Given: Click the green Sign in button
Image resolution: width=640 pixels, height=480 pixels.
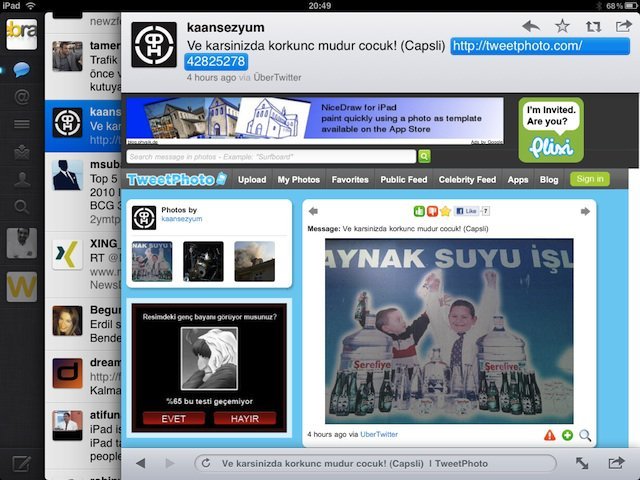Looking at the screenshot, I should [x=589, y=179].
